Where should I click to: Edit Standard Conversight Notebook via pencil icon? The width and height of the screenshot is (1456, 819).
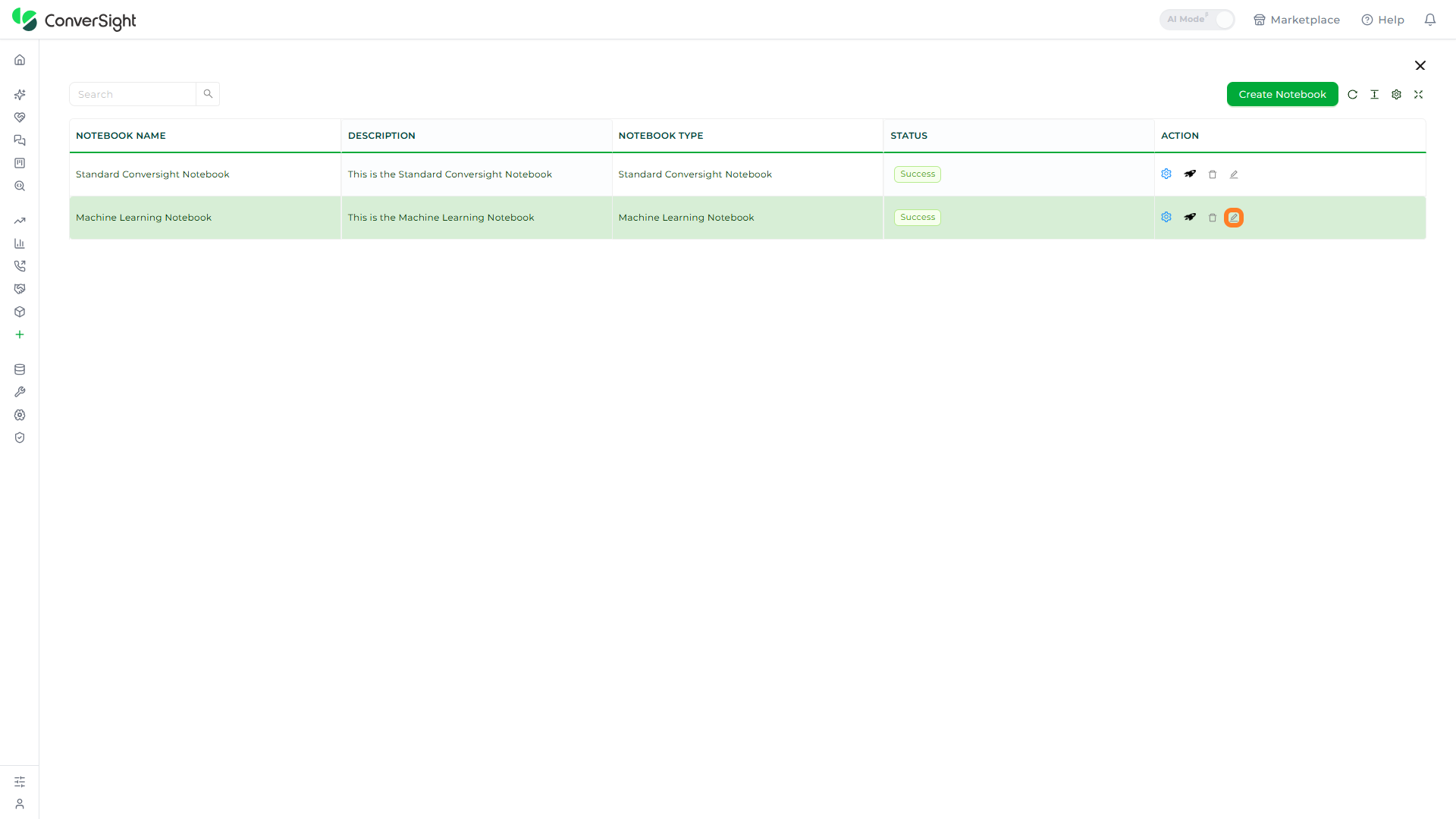[1234, 174]
